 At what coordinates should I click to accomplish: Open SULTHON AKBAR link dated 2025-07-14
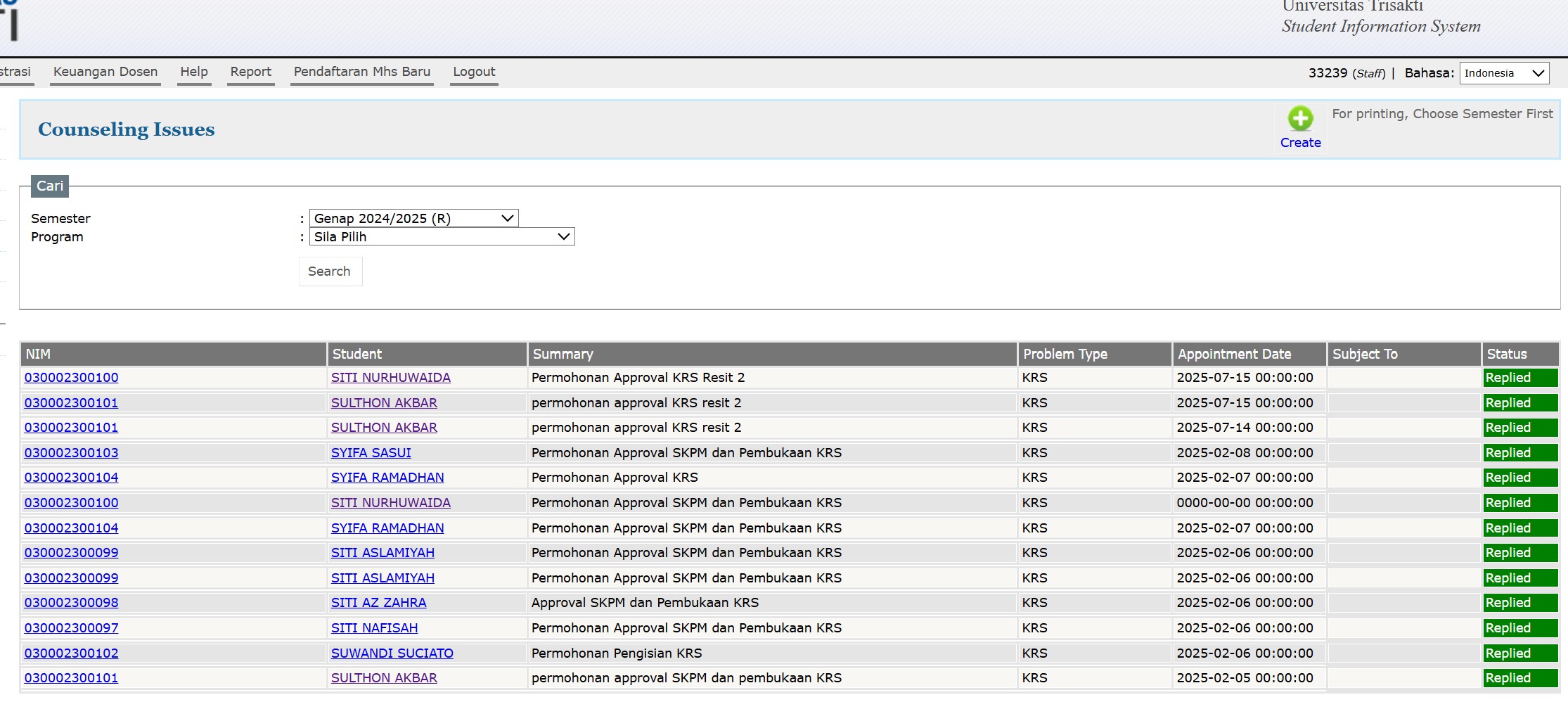point(384,428)
